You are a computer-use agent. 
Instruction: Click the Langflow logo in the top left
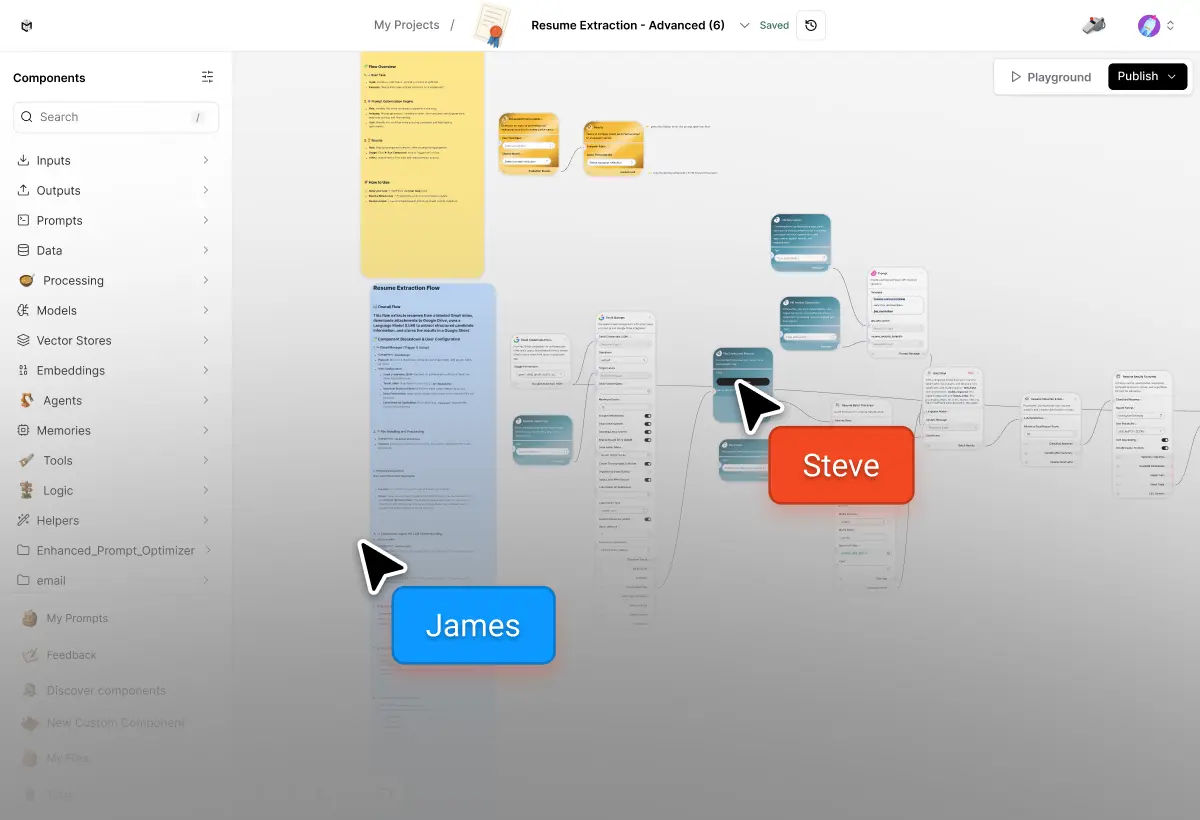point(26,25)
